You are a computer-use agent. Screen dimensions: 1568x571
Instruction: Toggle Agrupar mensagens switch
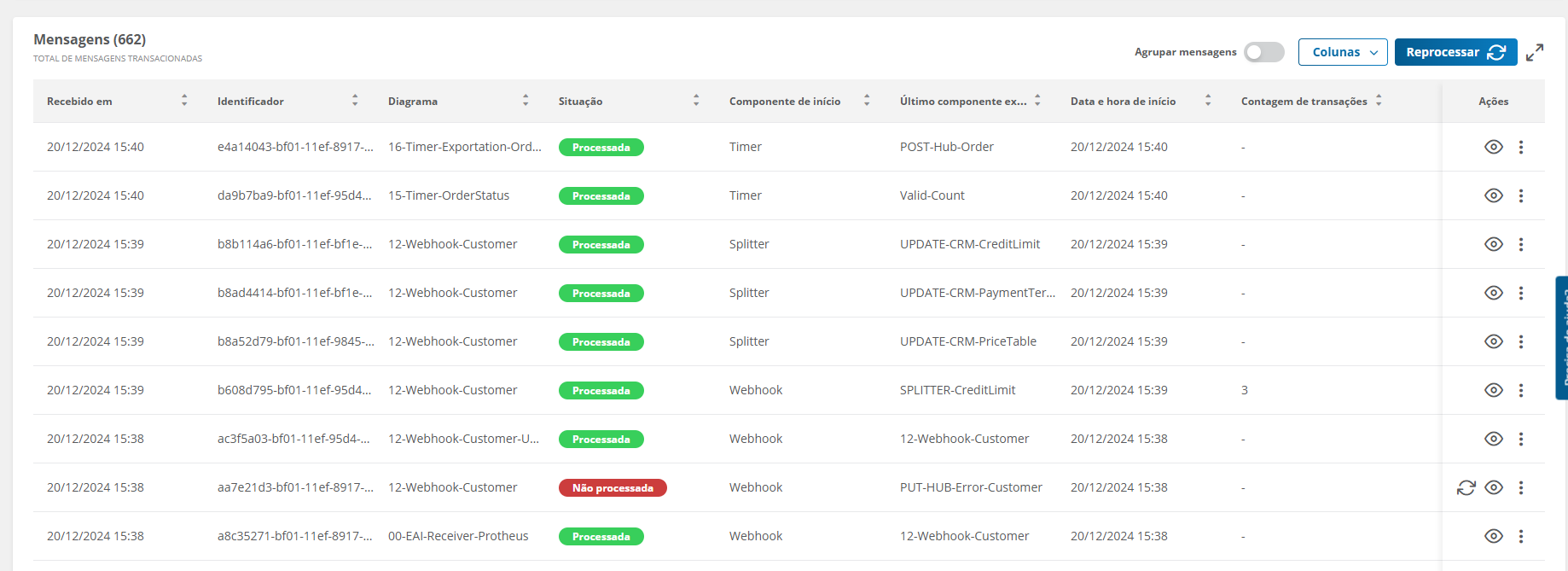point(1263,52)
